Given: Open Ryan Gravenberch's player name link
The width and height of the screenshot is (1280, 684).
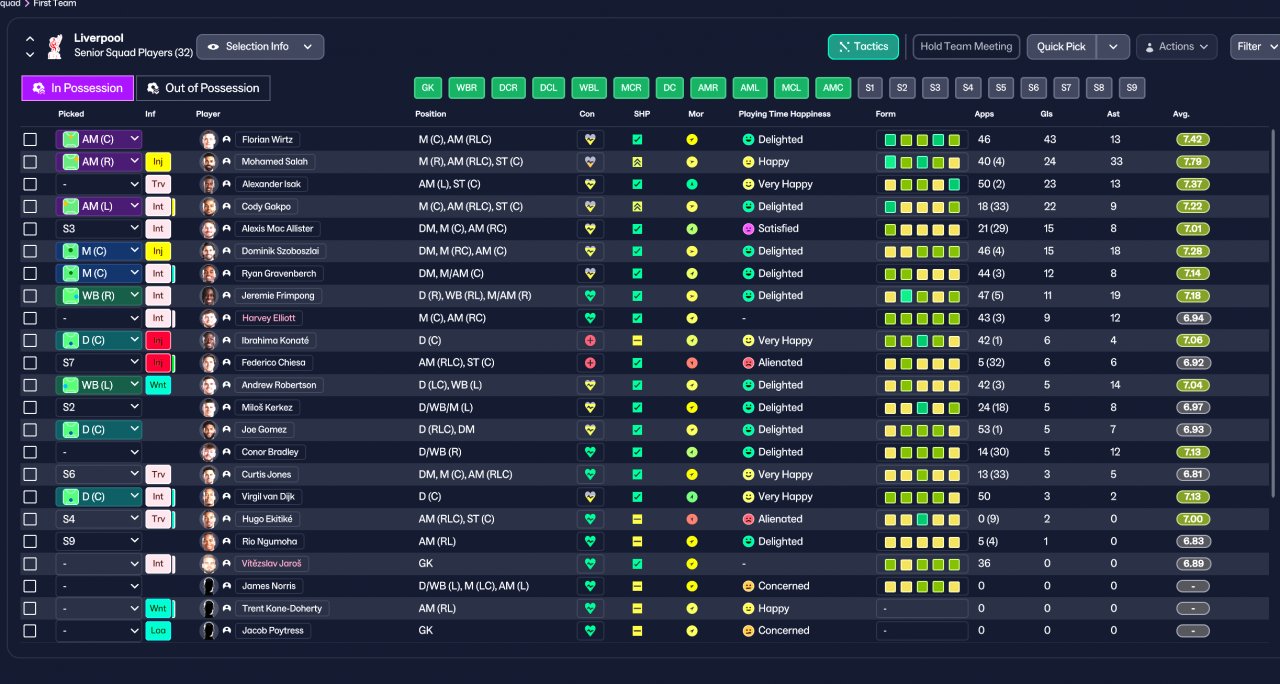Looking at the screenshot, I should [279, 274].
